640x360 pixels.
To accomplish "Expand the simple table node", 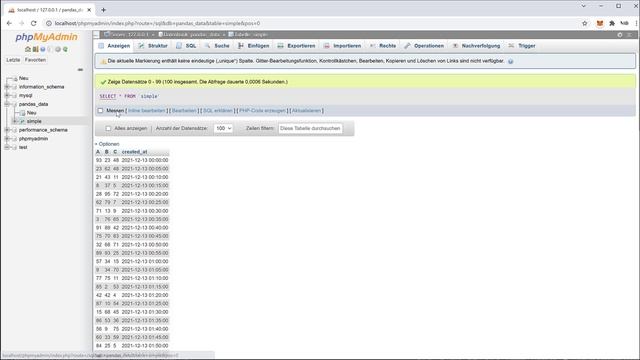I will coord(15,121).
